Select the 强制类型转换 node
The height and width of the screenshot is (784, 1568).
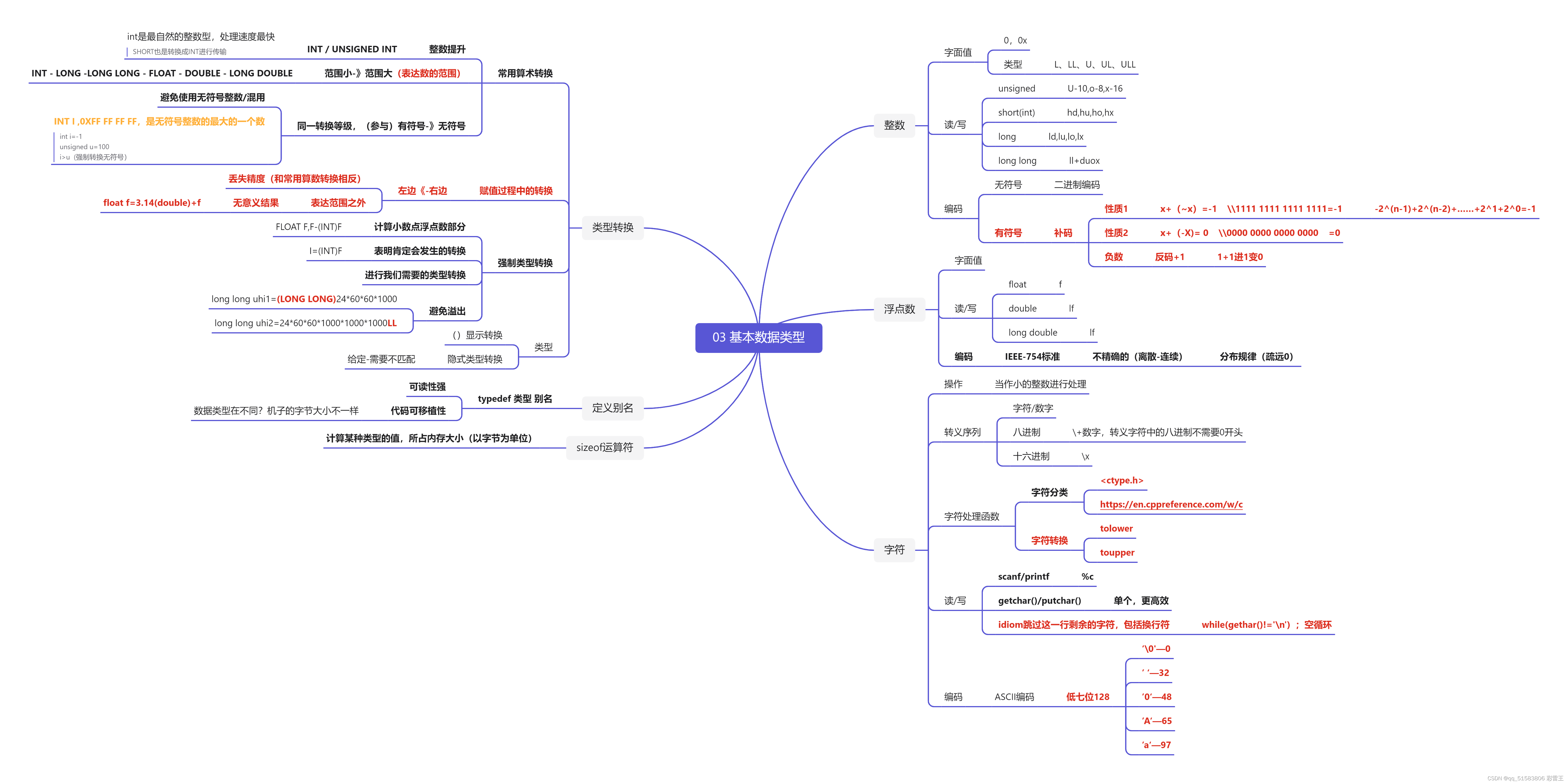pyautogui.click(x=525, y=263)
